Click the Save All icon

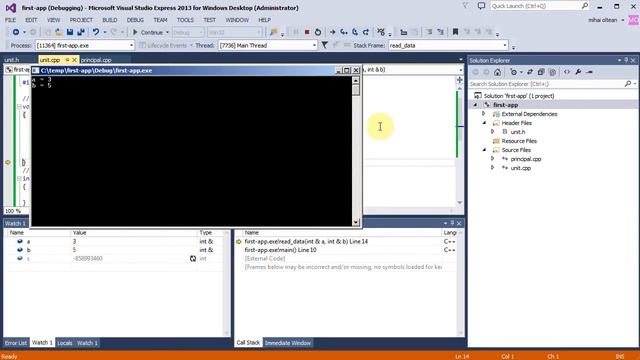[81, 32]
